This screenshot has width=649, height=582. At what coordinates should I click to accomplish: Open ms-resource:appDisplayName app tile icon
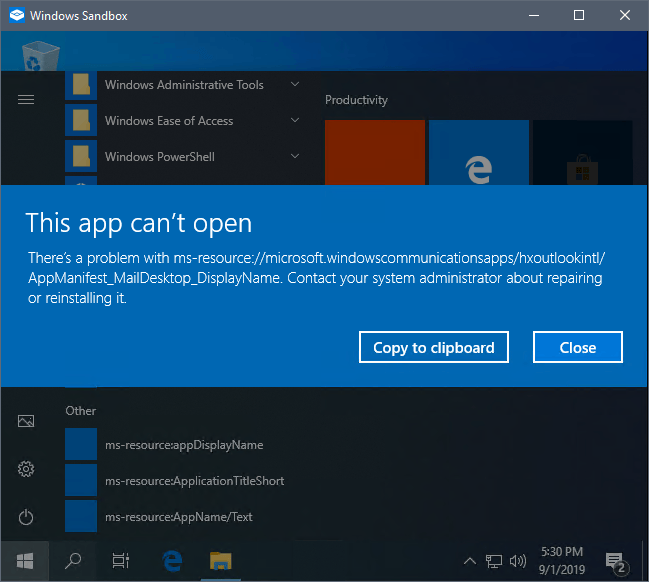pos(81,444)
